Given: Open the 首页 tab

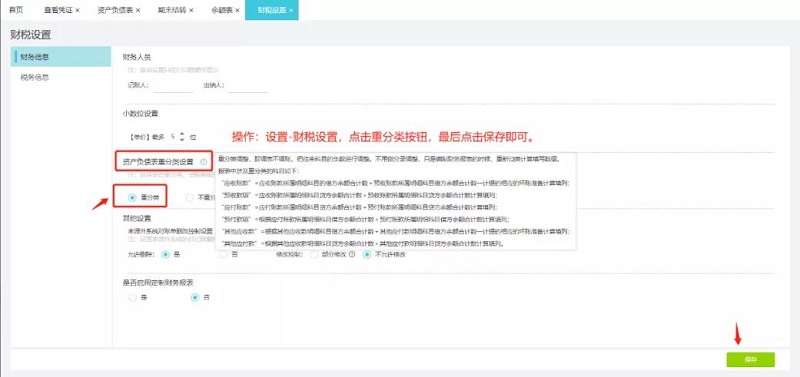Looking at the screenshot, I should pos(16,10).
